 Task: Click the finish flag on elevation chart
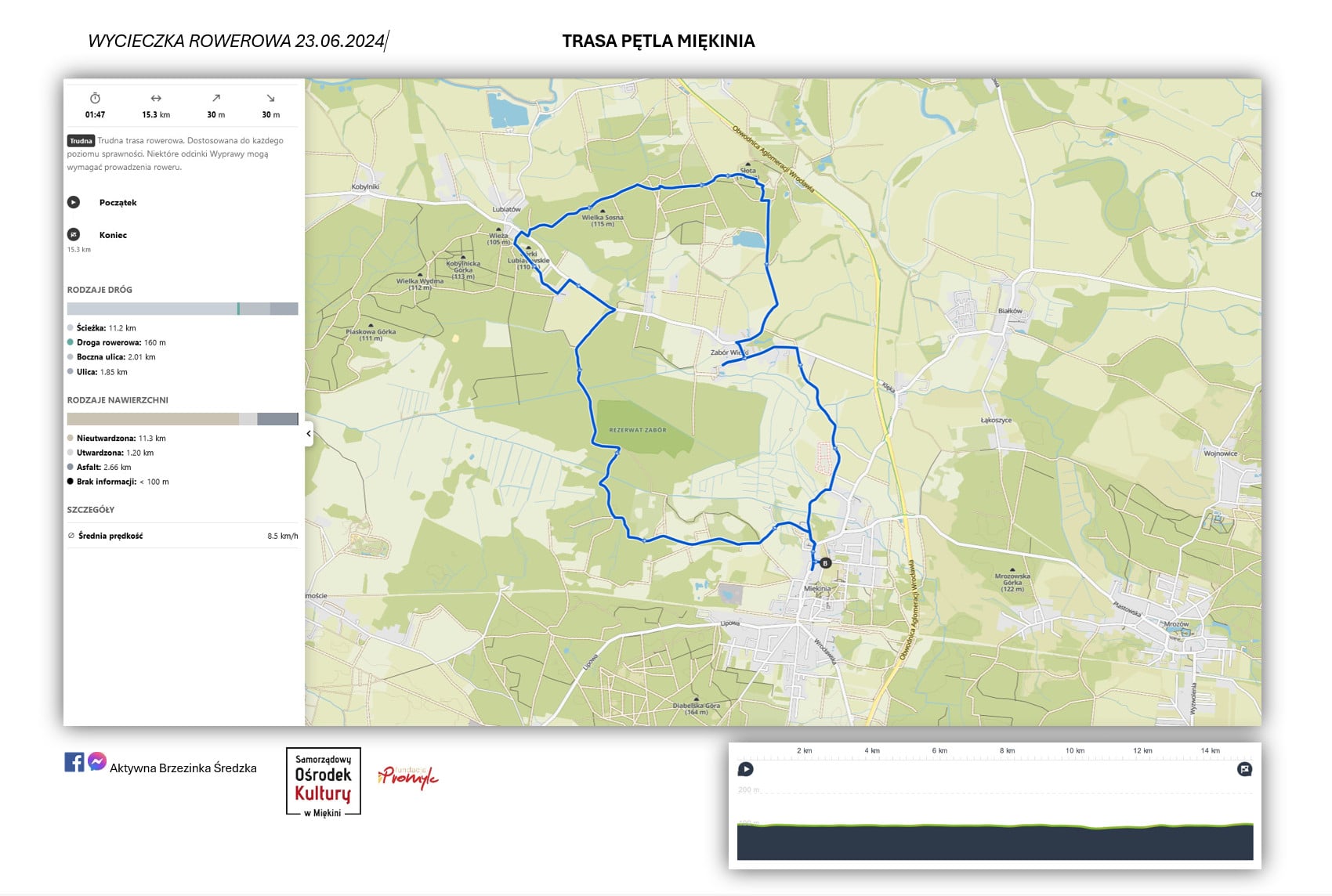(x=1244, y=769)
